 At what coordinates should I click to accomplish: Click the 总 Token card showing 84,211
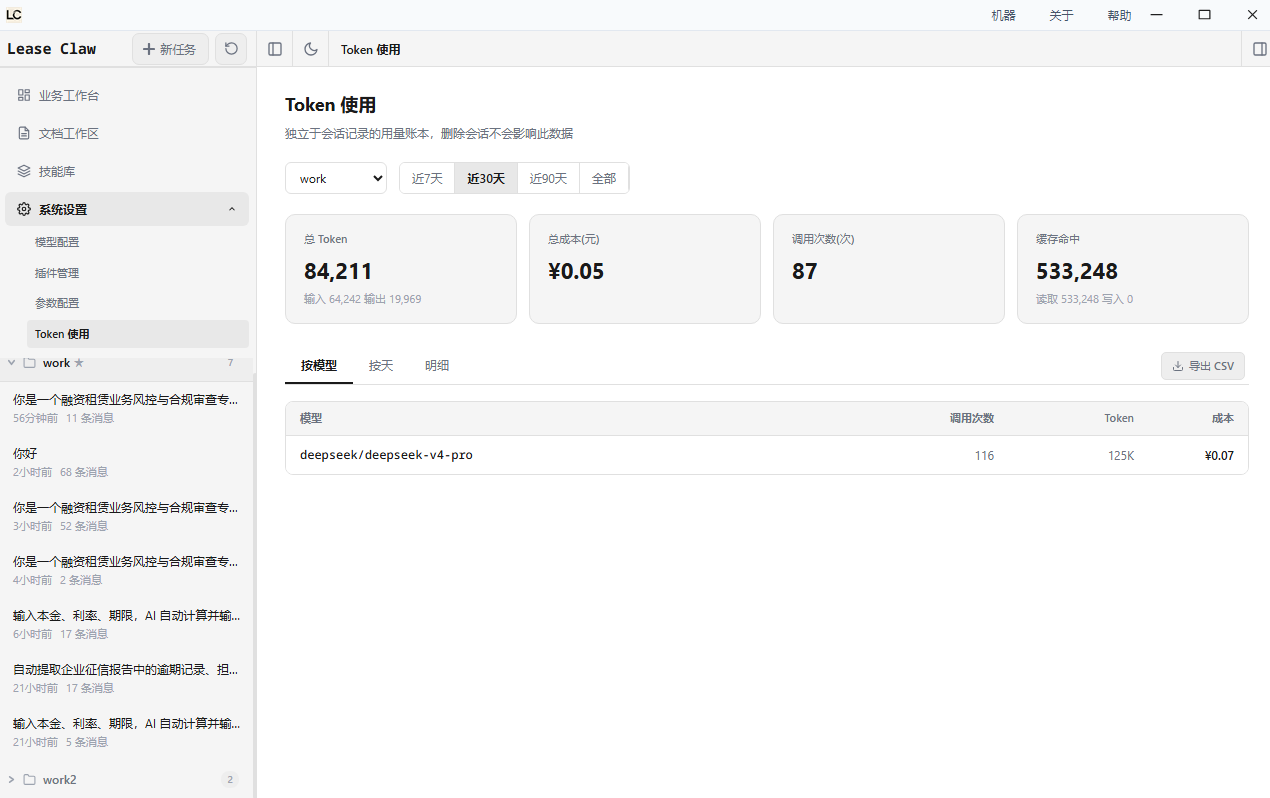tap(401, 269)
